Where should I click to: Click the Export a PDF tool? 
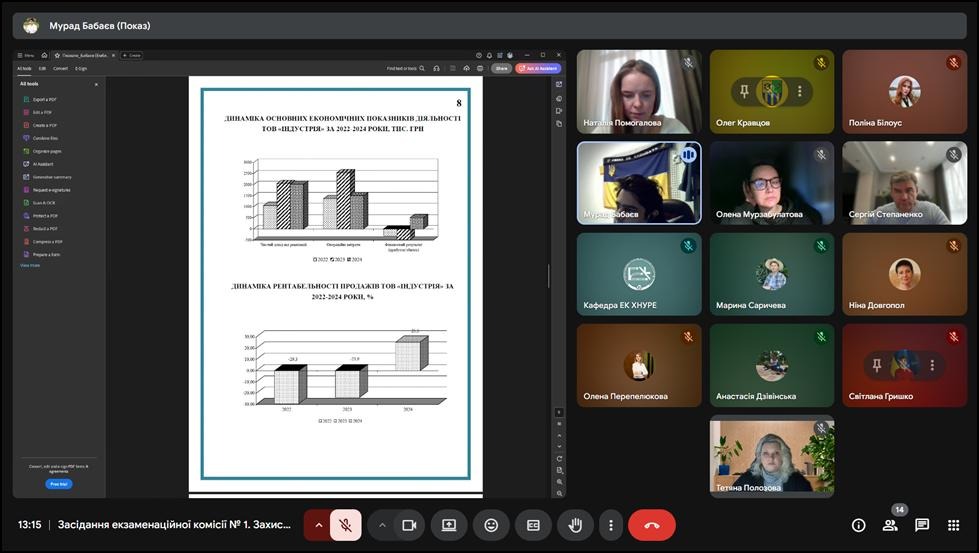[x=44, y=100]
